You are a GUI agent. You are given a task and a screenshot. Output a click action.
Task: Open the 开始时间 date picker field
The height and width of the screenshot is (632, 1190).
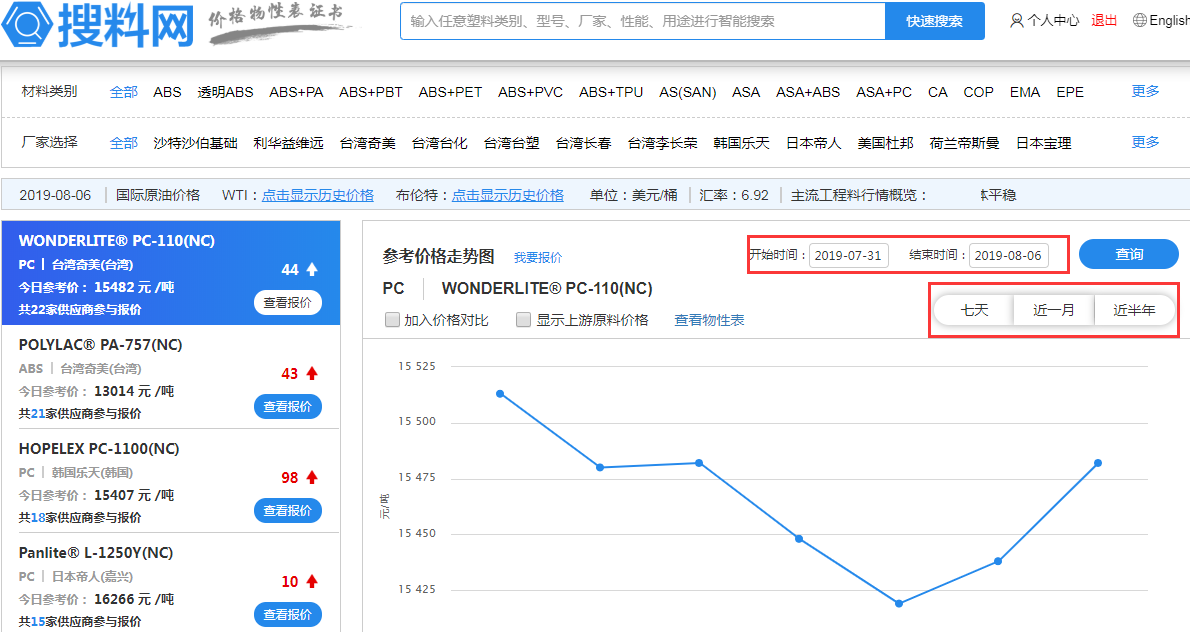pyautogui.click(x=848, y=255)
